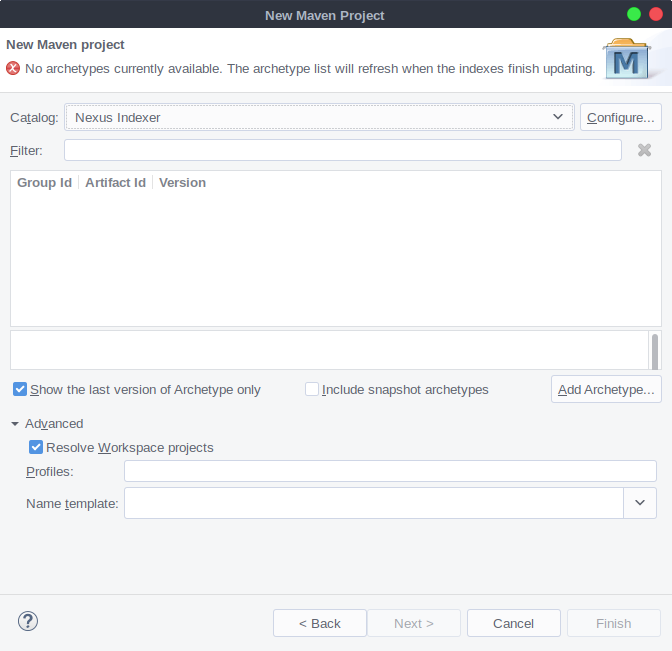Viewport: 672px width, 651px height.
Task: Open the Name template dropdown arrow
Action: 640,503
